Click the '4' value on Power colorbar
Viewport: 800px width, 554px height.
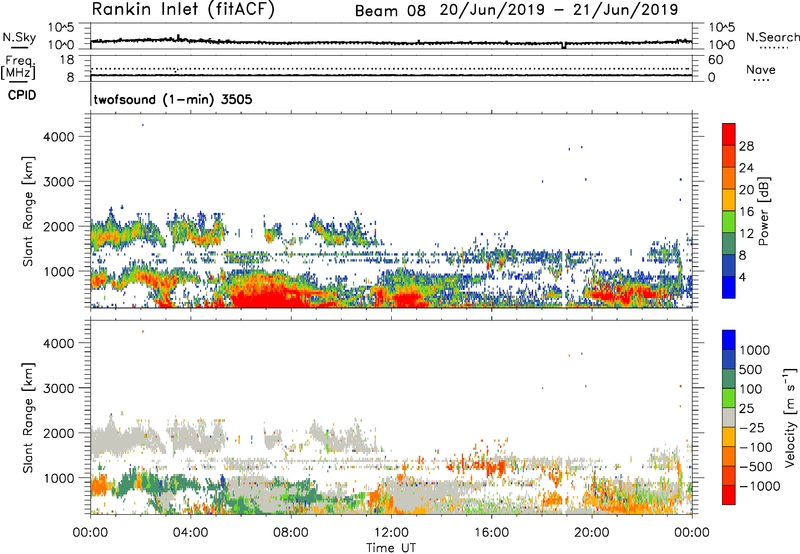coord(743,278)
